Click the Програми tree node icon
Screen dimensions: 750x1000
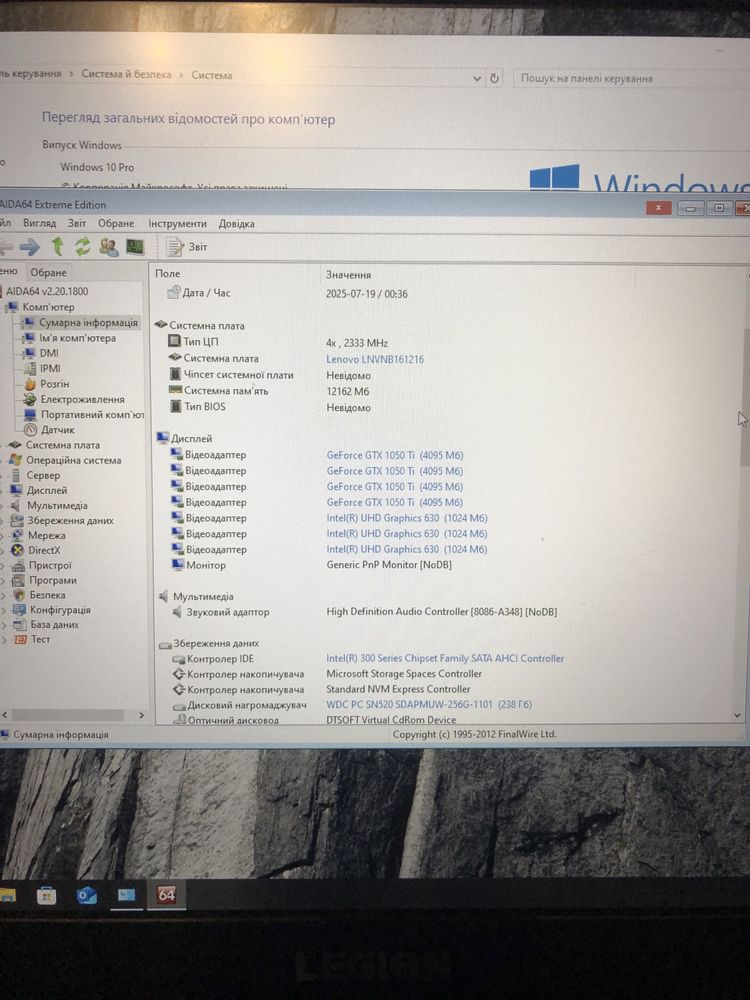point(19,580)
